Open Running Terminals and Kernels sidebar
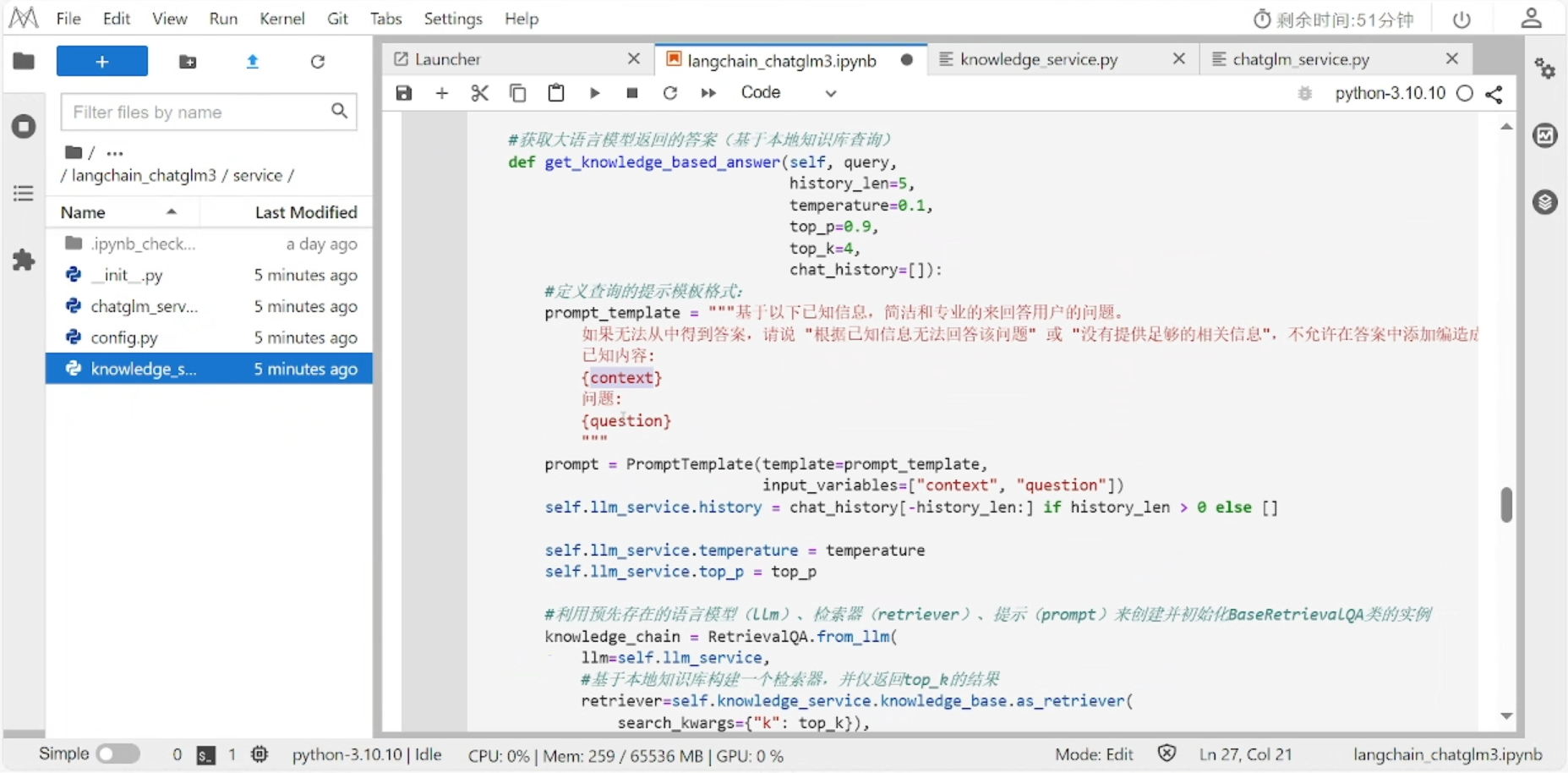1568x773 pixels. pyautogui.click(x=24, y=127)
